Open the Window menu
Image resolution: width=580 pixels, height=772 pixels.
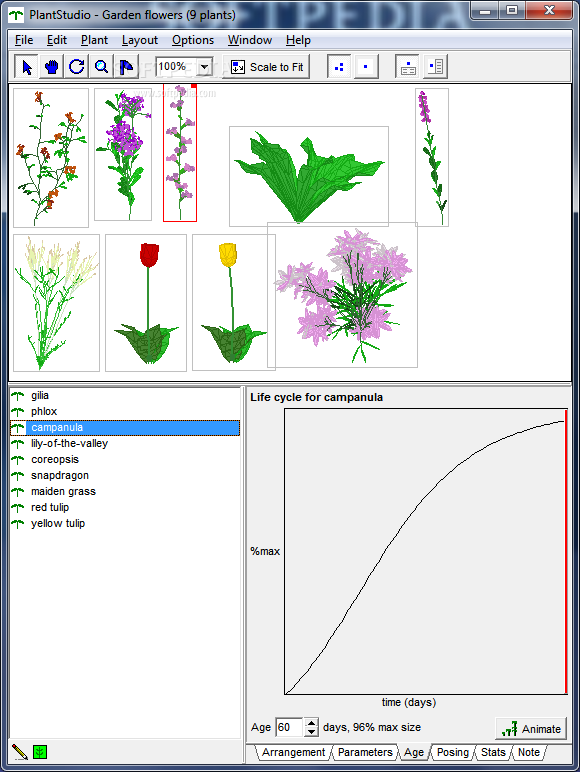click(x=250, y=40)
